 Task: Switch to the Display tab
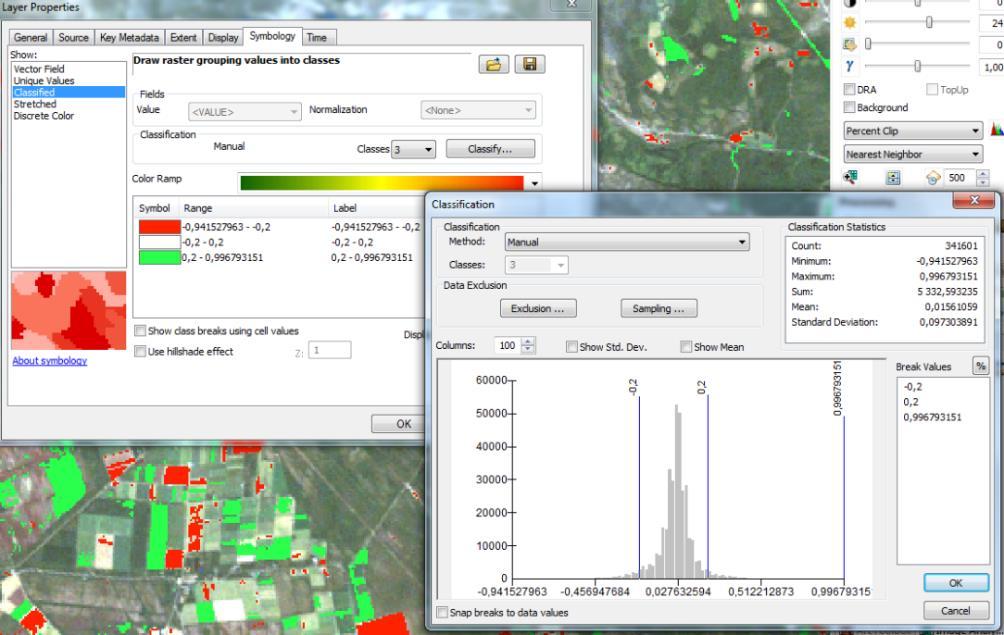pos(223,37)
